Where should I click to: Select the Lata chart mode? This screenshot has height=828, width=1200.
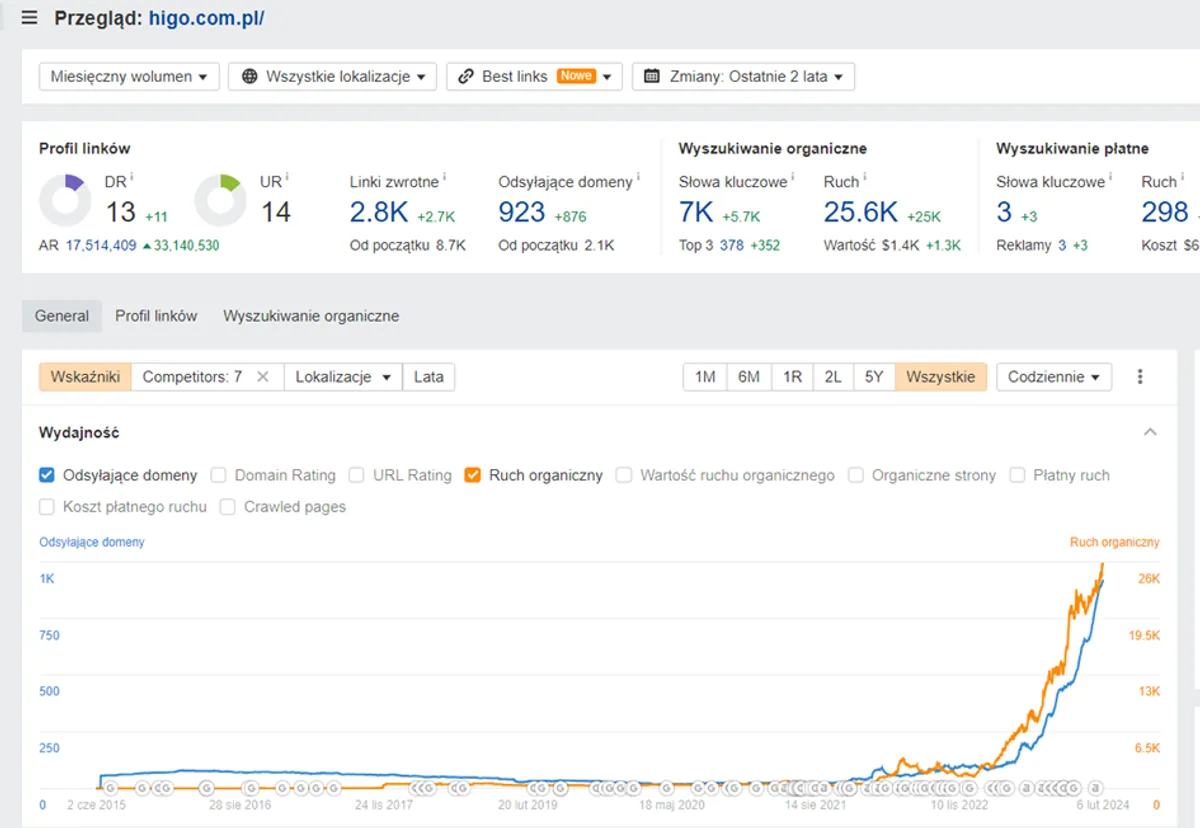pos(429,377)
